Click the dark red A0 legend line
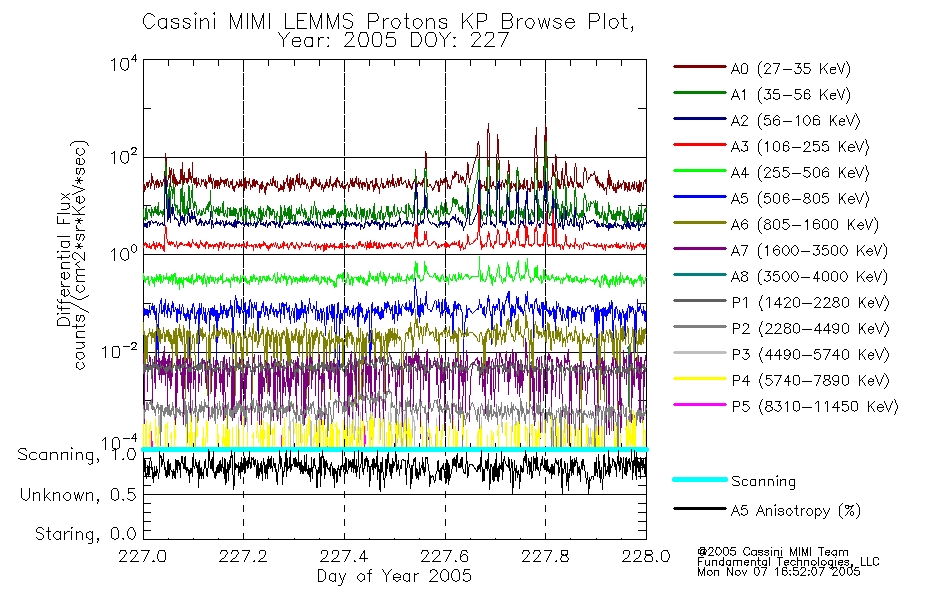This screenshot has height=600, width=950. (699, 67)
